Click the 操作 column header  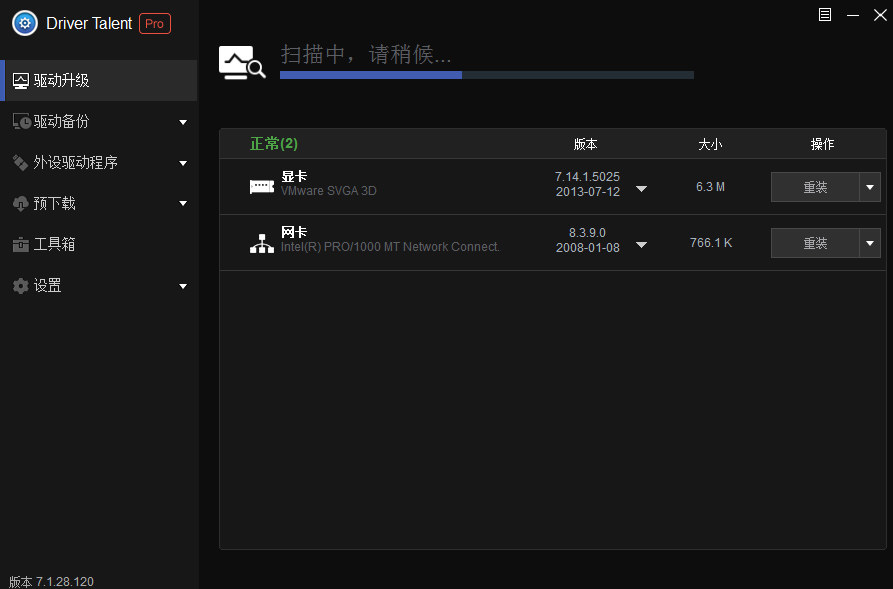pyautogui.click(x=822, y=144)
